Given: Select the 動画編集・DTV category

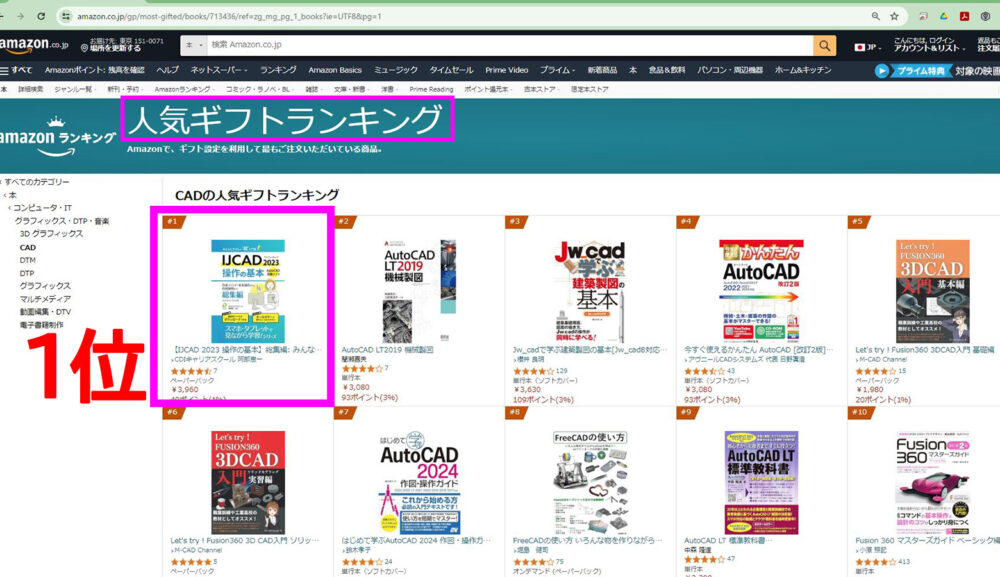Looking at the screenshot, I should [45, 312].
